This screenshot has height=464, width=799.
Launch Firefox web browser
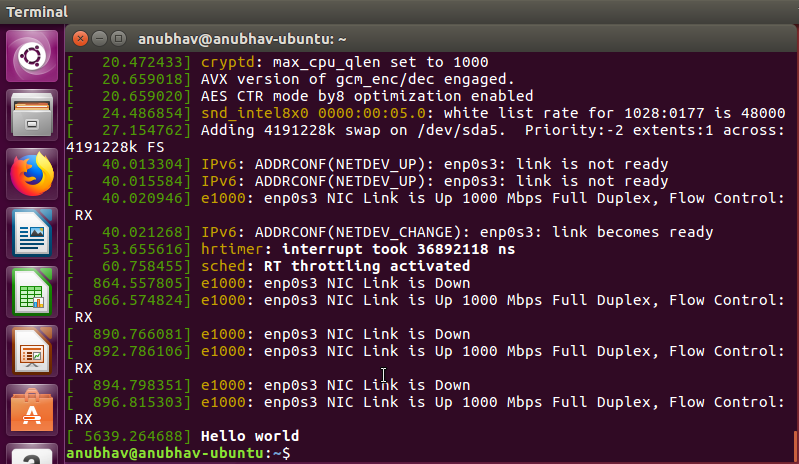click(x=32, y=174)
